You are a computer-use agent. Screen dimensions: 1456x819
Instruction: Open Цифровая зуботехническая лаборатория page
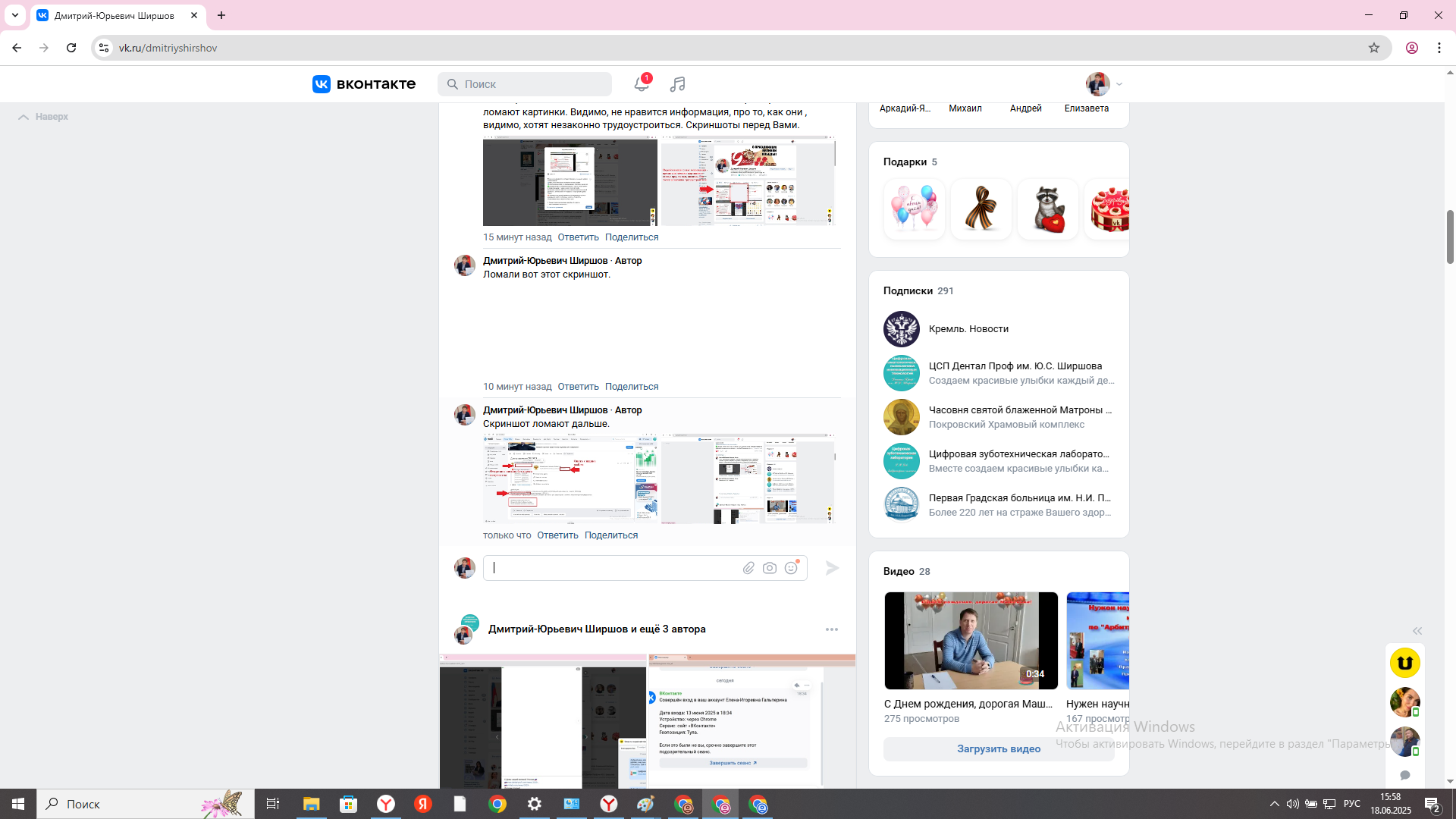(999, 461)
